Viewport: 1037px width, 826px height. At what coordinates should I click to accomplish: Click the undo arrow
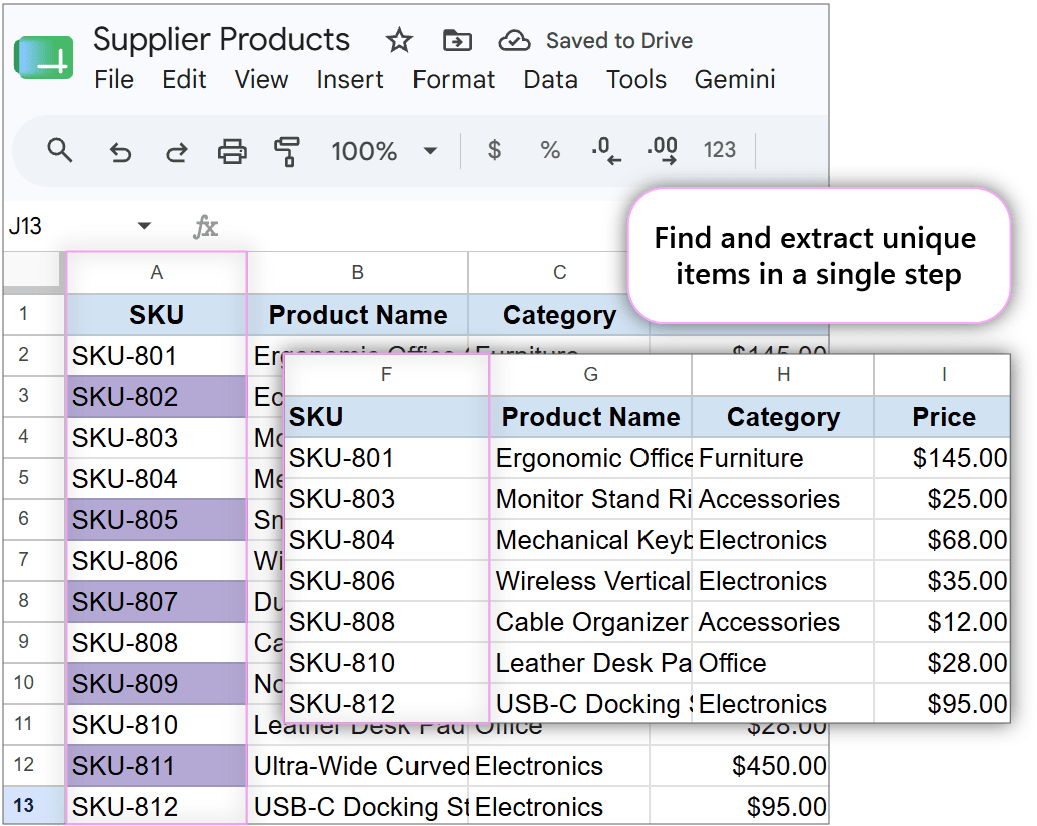pos(120,151)
